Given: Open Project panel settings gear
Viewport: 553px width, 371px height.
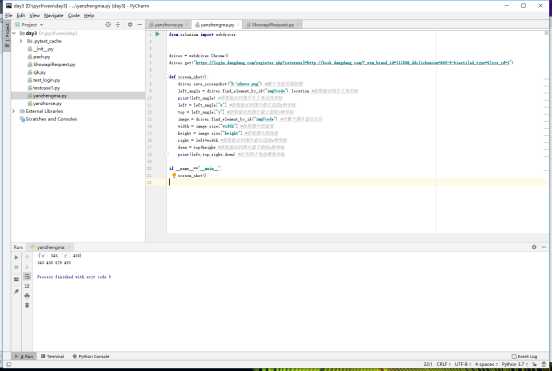Looking at the screenshot, I should coord(130,24).
